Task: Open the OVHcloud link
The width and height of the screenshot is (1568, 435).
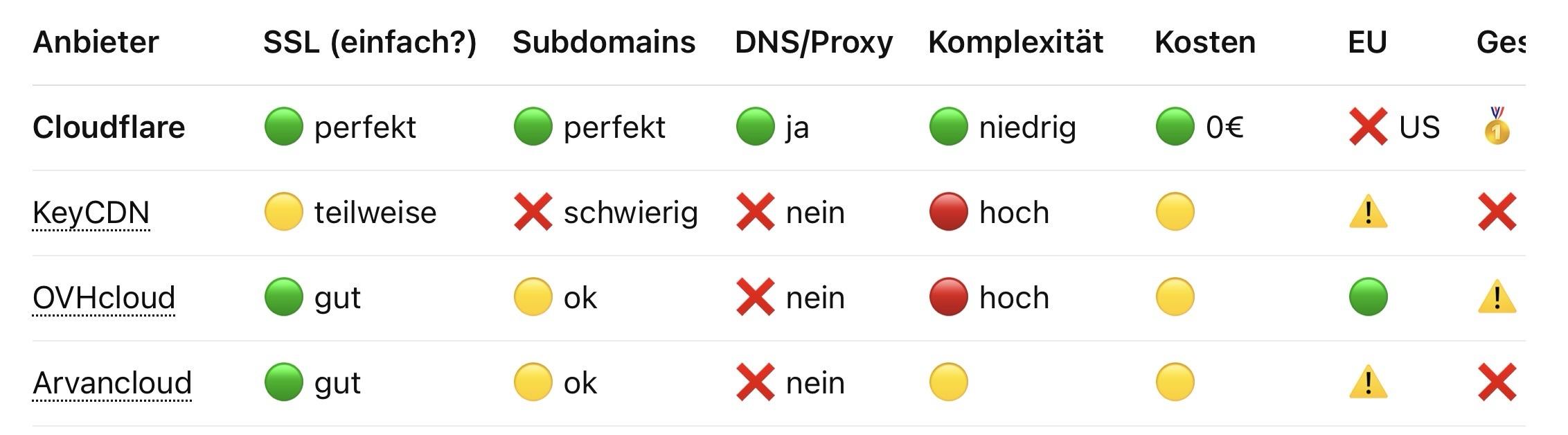Action: (x=104, y=297)
